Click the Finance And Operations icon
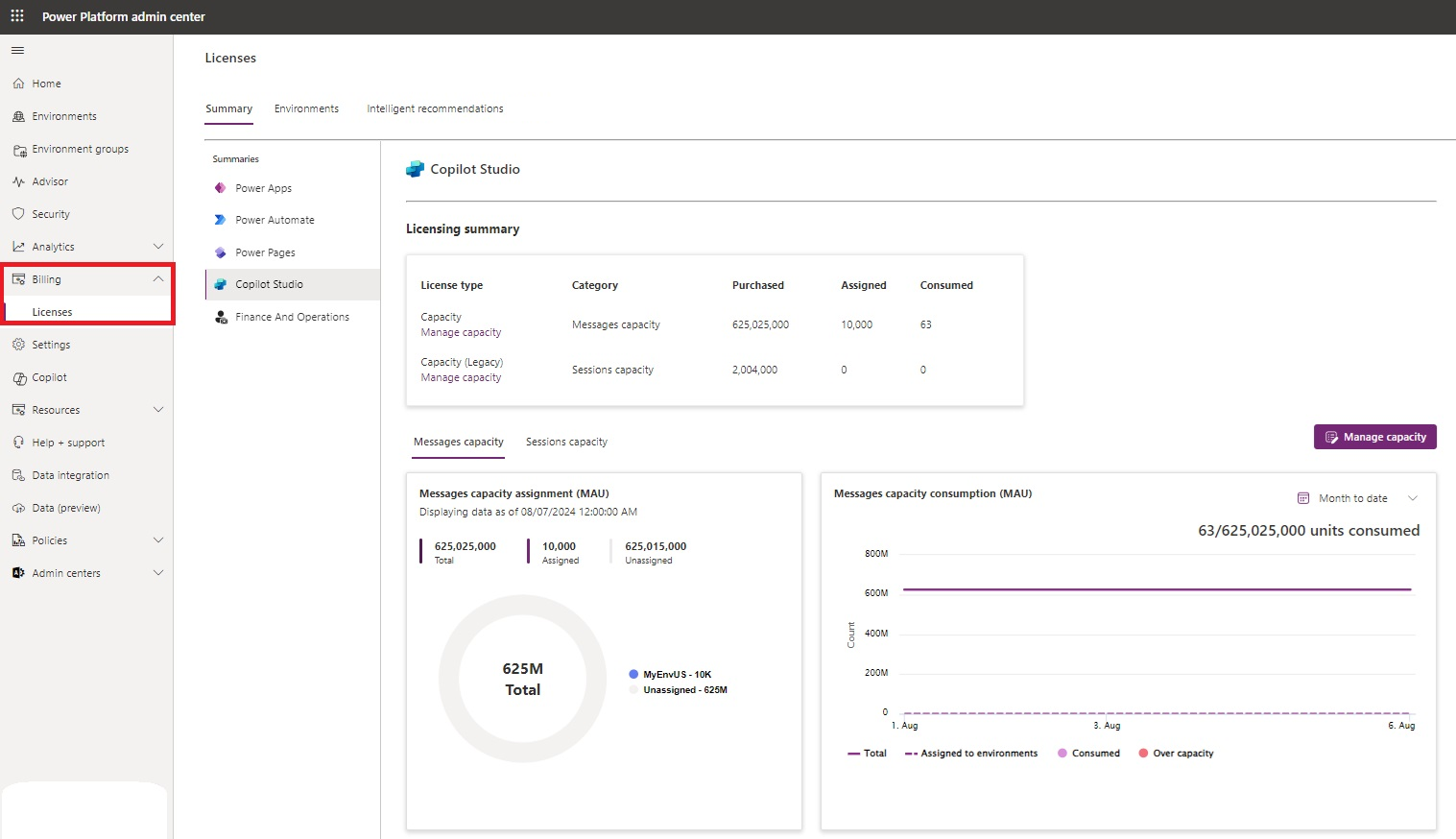The height and width of the screenshot is (839, 1456). 221,317
